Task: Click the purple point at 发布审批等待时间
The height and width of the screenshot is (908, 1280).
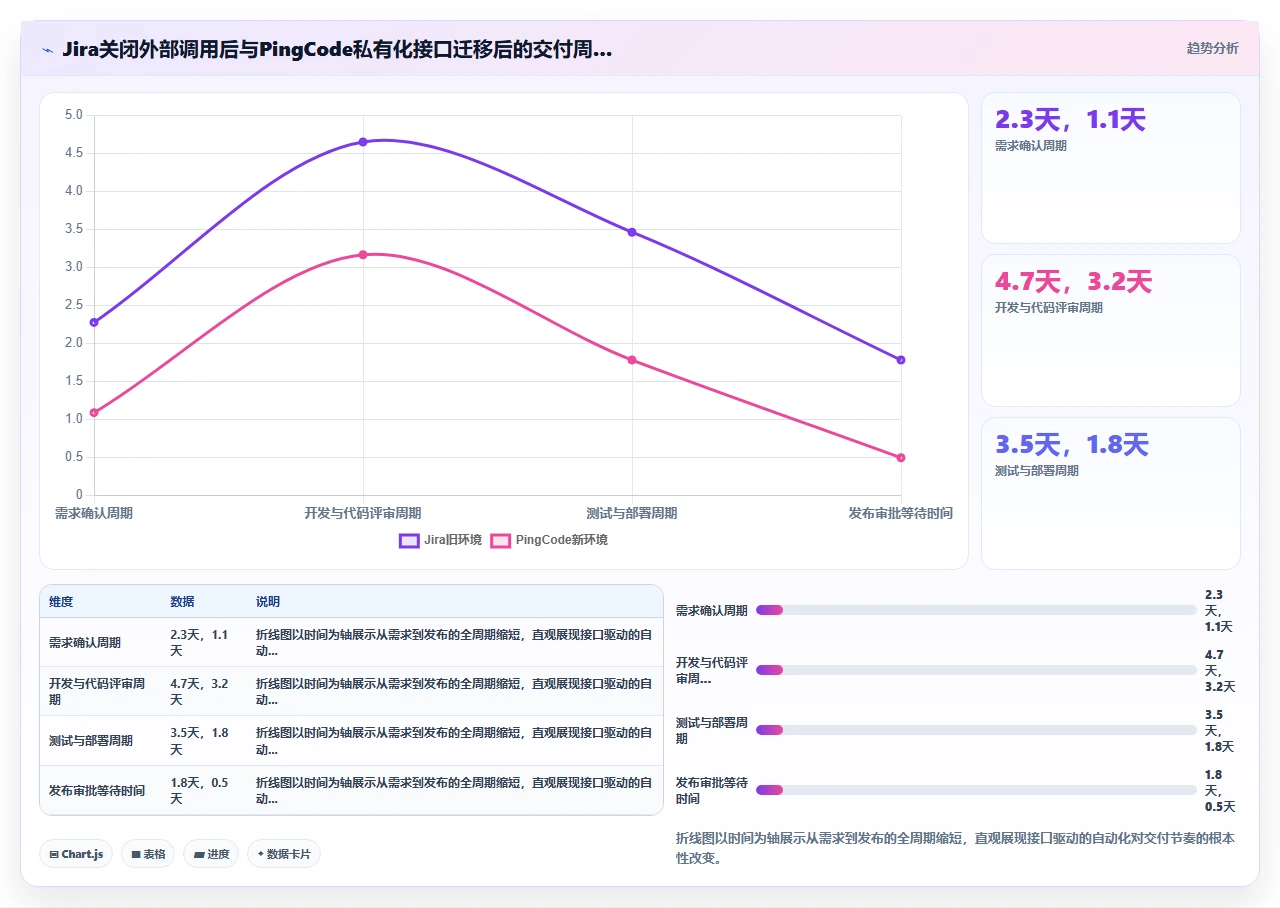Action: 901,360
